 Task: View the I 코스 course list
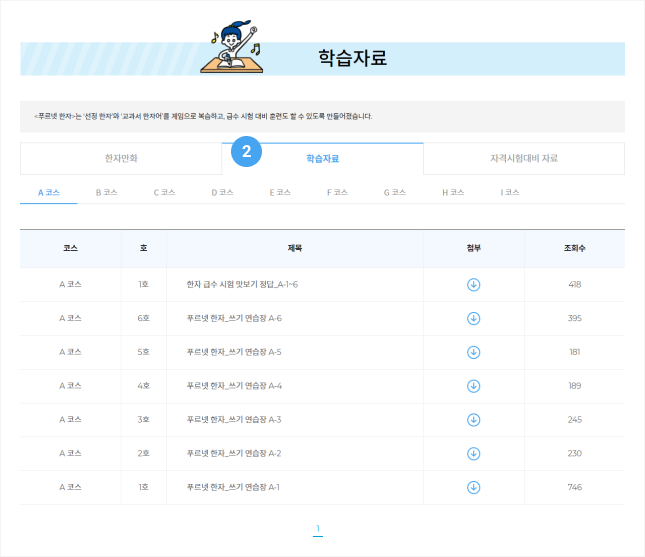pos(509,192)
